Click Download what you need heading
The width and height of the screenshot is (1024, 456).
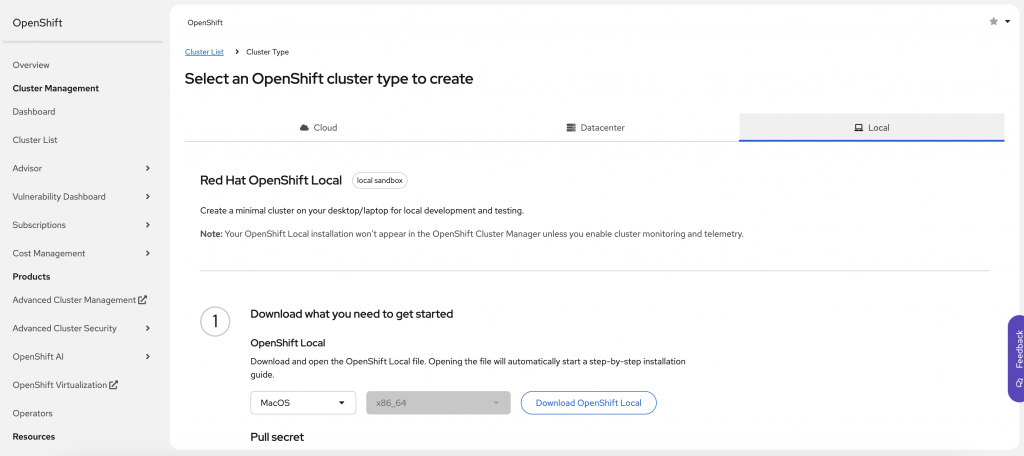tap(352, 314)
